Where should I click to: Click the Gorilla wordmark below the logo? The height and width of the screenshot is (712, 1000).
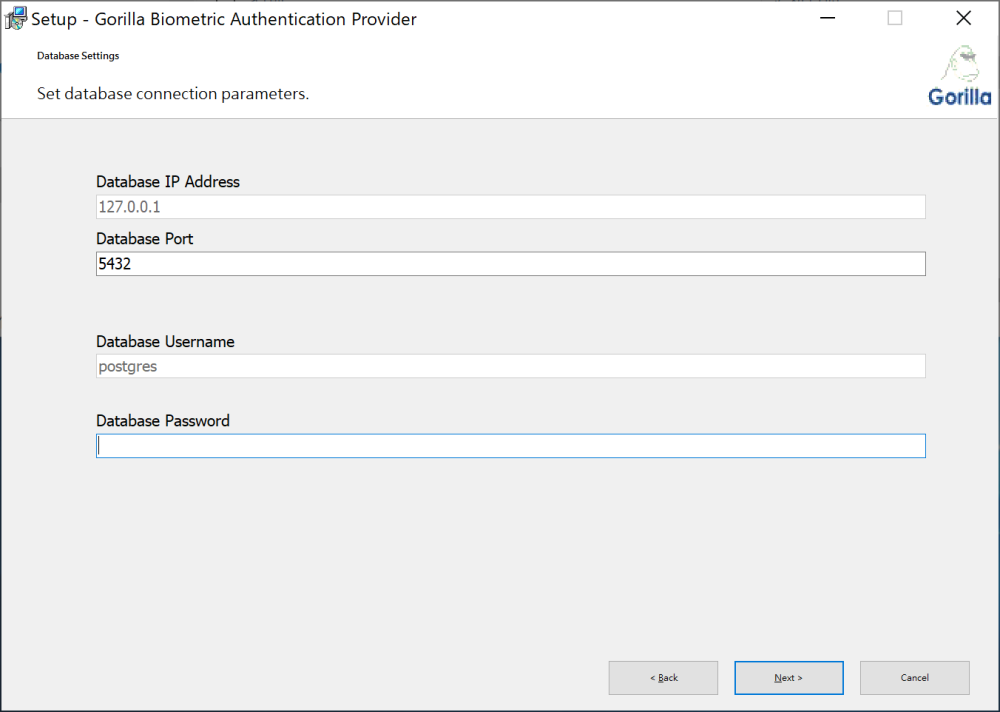(x=959, y=96)
